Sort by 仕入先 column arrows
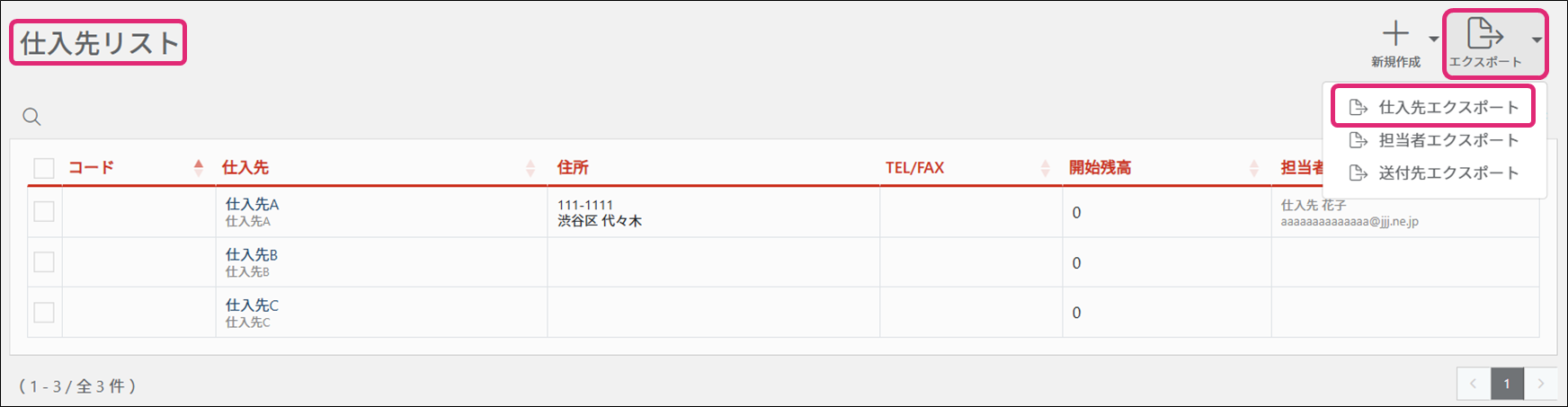 coord(530,168)
